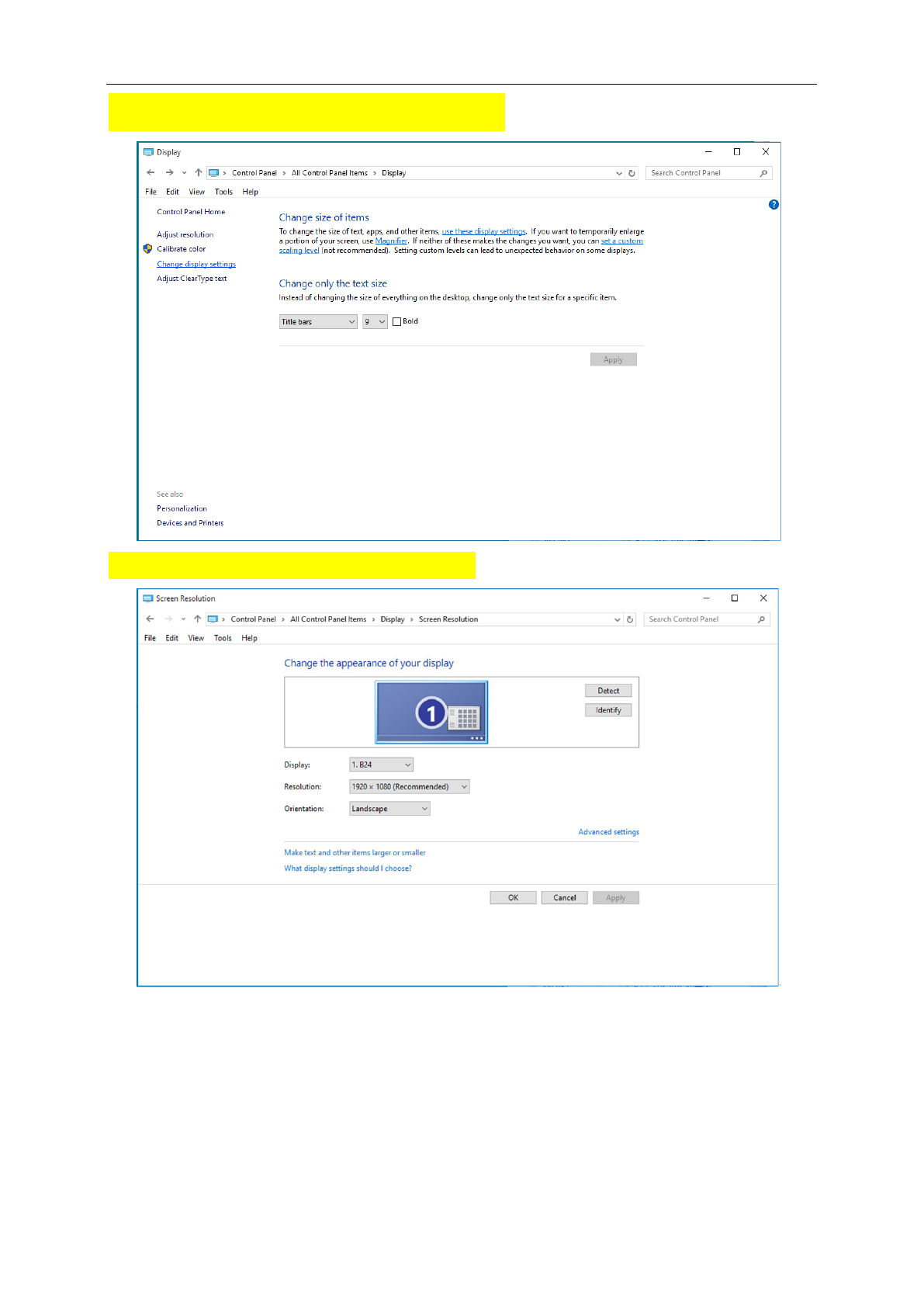Open the Title bars item dropdown

(318, 322)
